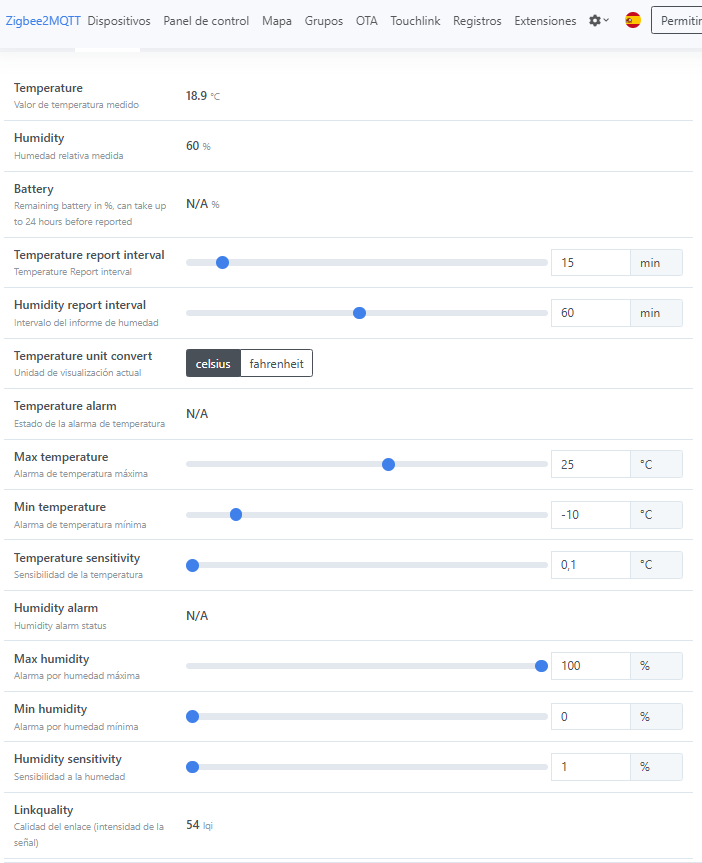Switch temperature unit to fahrenheit

(x=276, y=363)
